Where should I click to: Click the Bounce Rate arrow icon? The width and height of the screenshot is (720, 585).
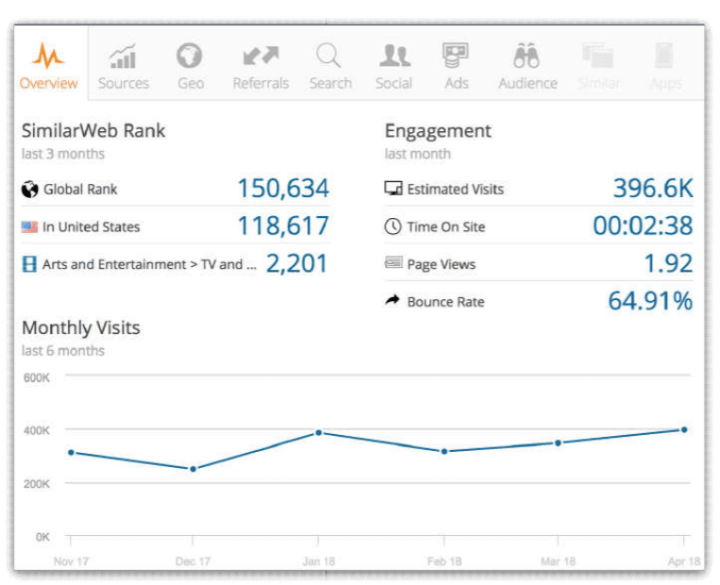[x=393, y=300]
